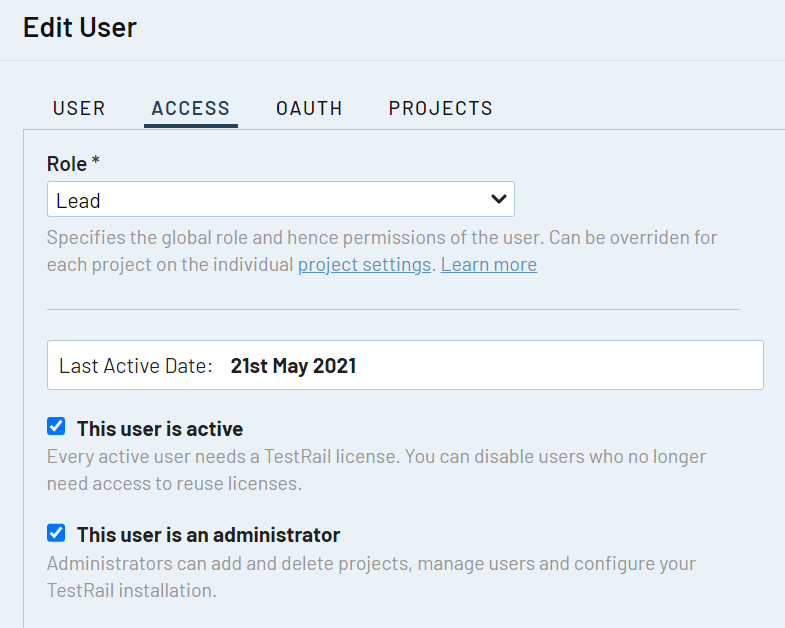
Task: Click the global role description text
Action: [x=382, y=251]
